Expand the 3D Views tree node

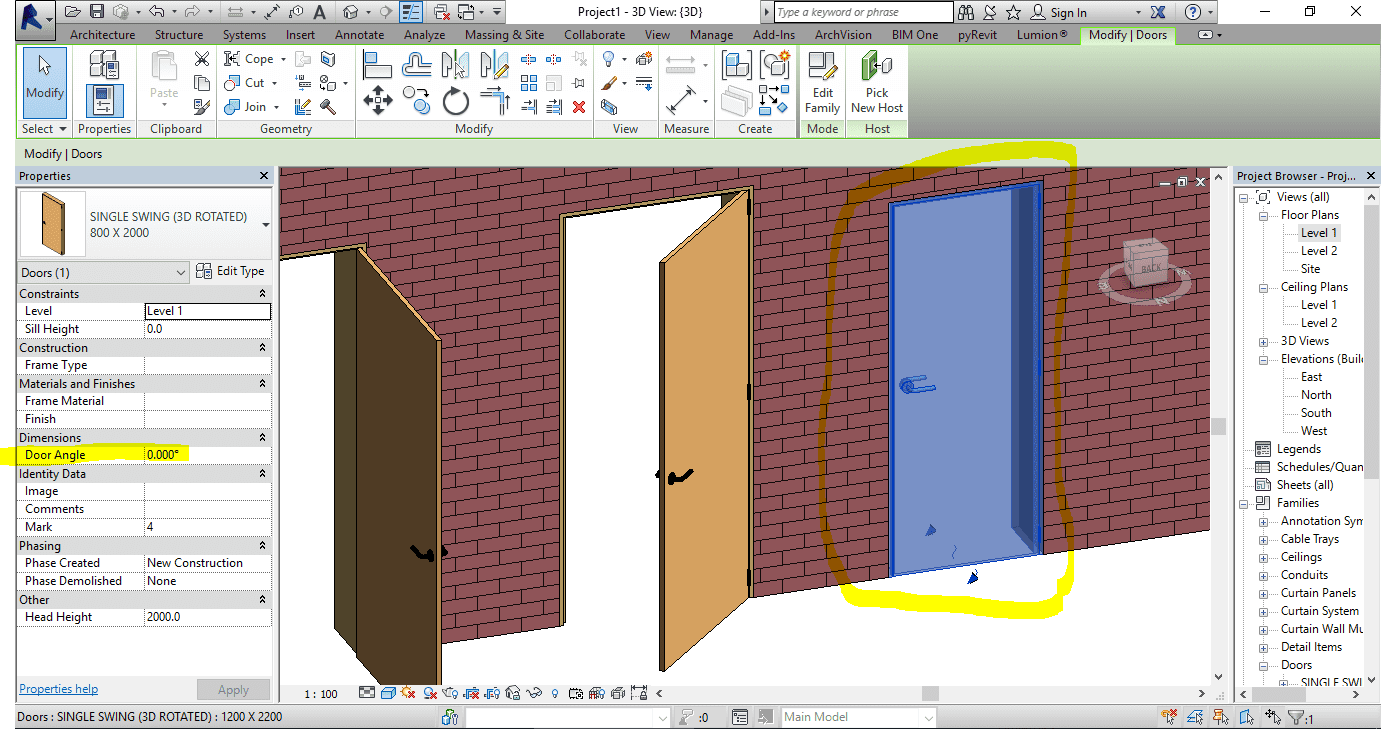(1265, 341)
